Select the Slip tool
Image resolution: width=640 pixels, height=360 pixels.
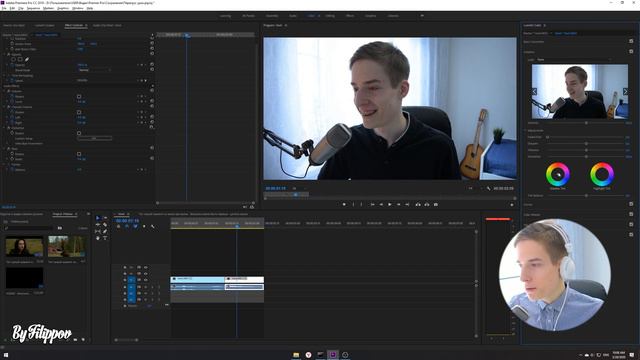(98, 231)
